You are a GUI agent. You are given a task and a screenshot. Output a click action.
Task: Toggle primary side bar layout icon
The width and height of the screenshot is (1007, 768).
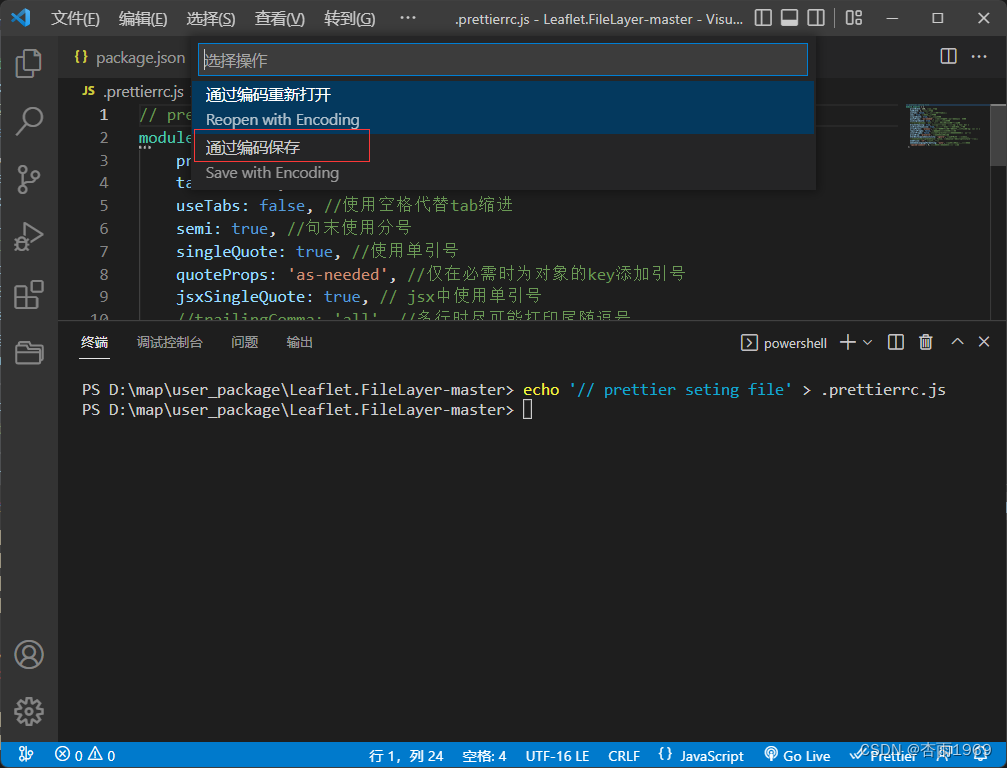click(x=763, y=18)
